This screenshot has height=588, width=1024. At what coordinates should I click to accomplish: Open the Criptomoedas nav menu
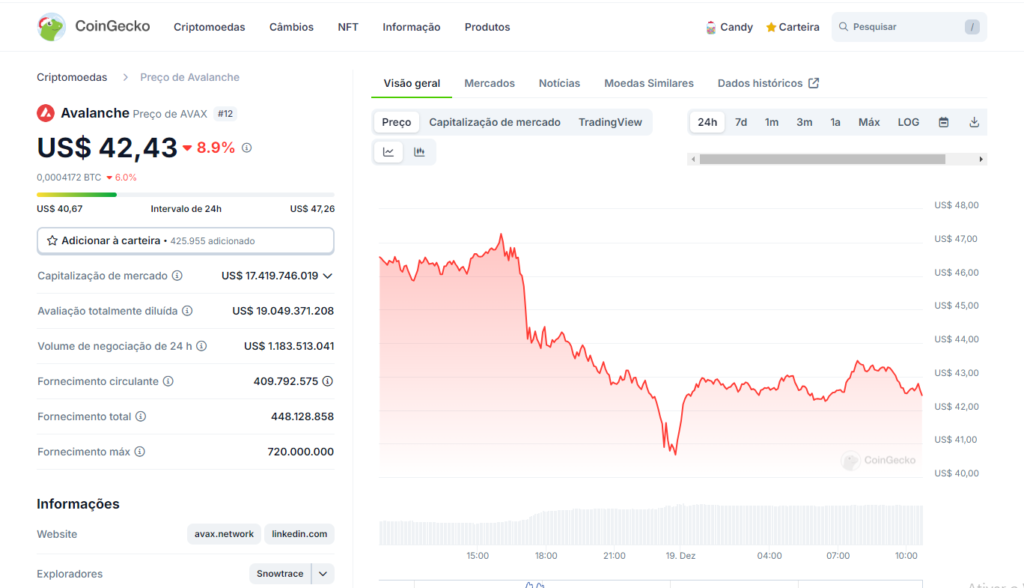[209, 27]
